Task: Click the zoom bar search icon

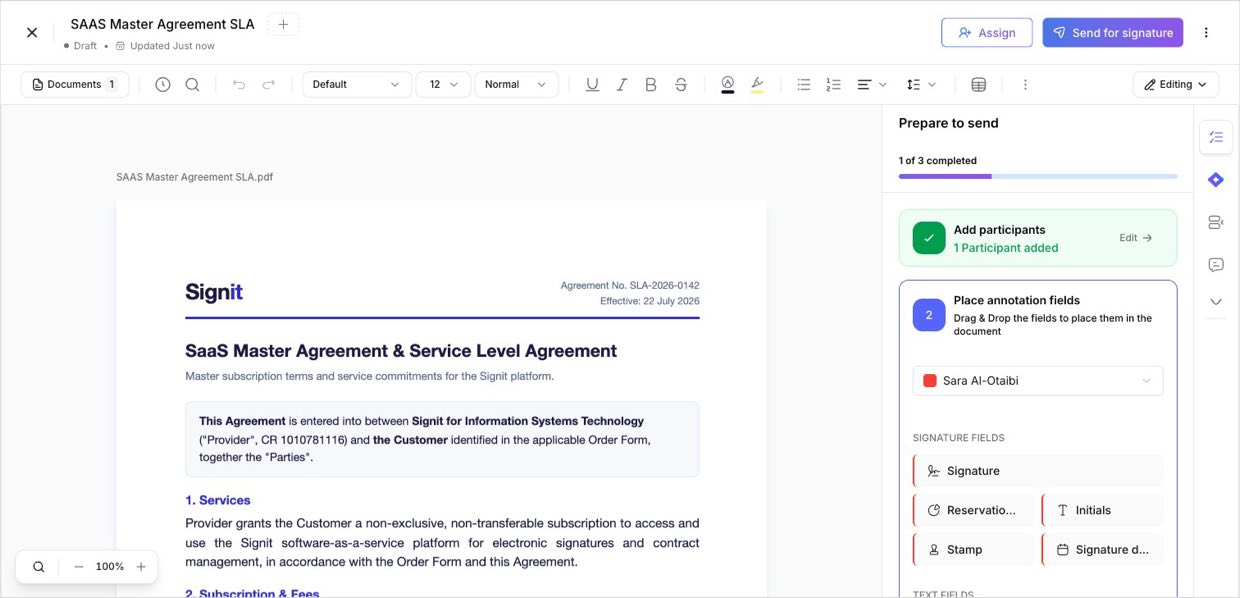Action: click(39, 567)
